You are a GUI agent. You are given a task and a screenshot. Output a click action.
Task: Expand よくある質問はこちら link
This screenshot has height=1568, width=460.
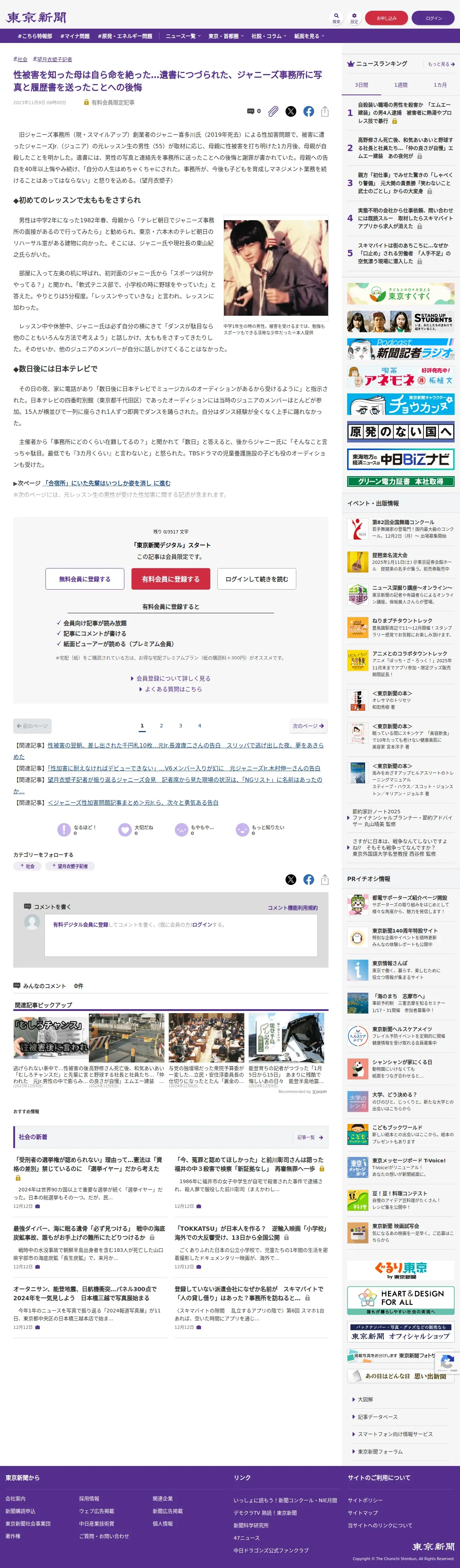(x=171, y=689)
